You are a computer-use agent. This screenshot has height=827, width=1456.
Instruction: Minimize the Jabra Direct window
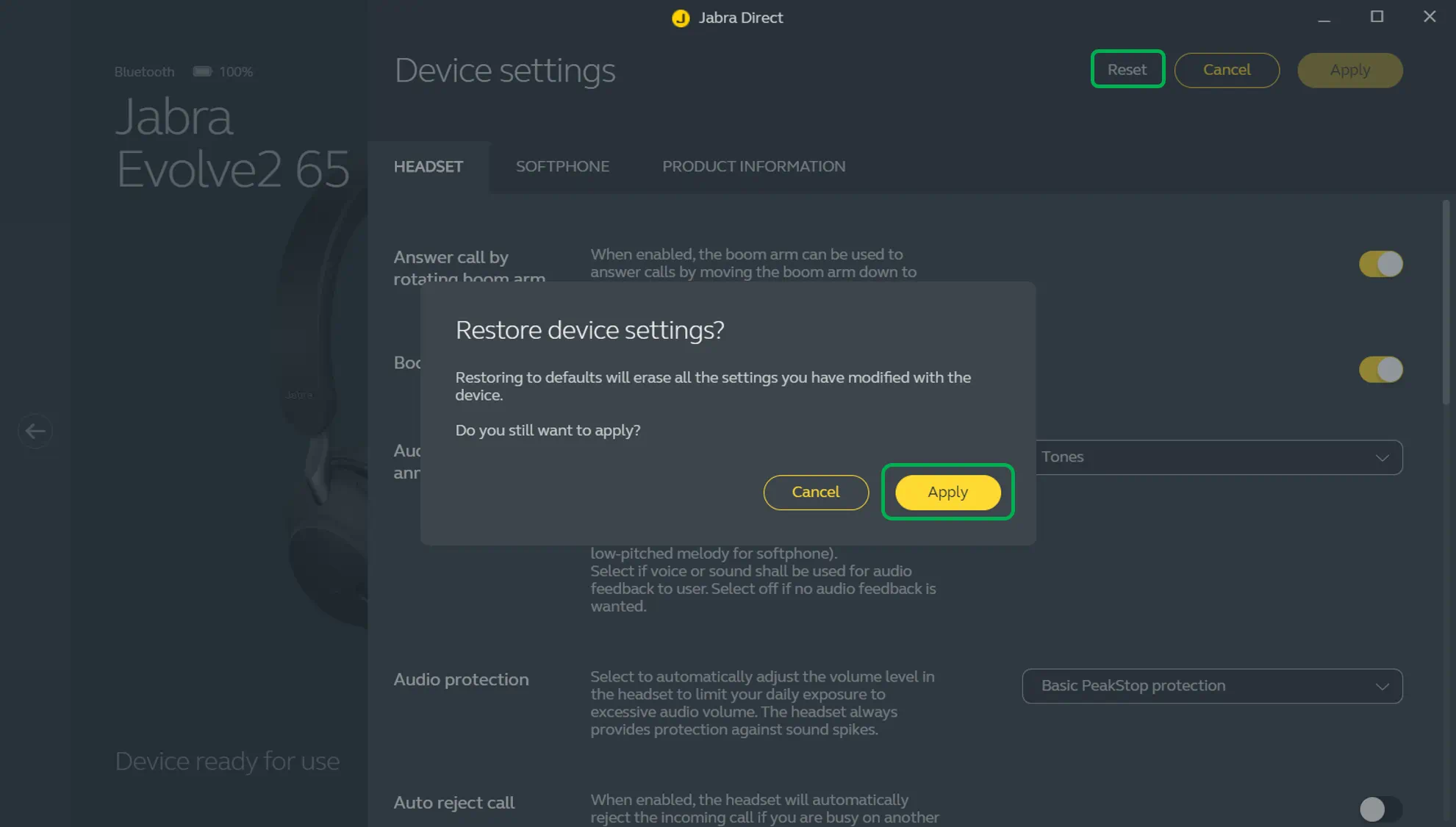[1324, 18]
